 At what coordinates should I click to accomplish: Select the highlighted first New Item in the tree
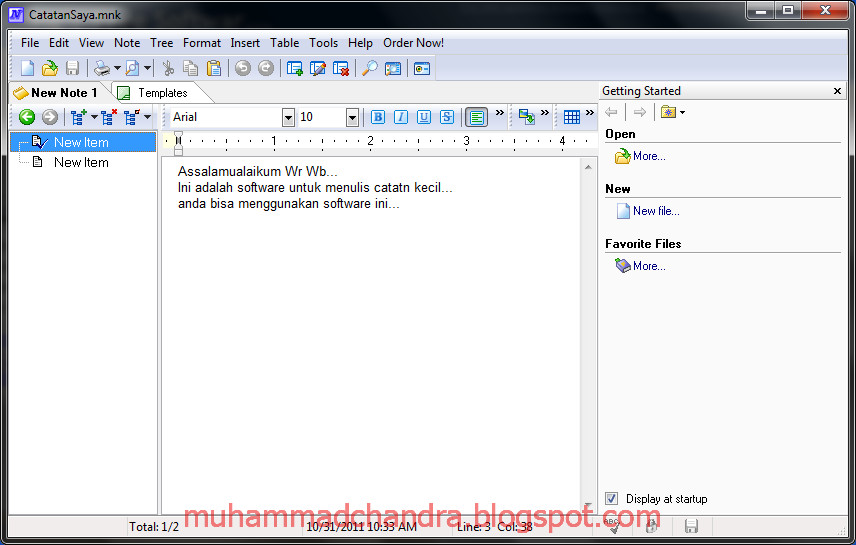point(81,143)
